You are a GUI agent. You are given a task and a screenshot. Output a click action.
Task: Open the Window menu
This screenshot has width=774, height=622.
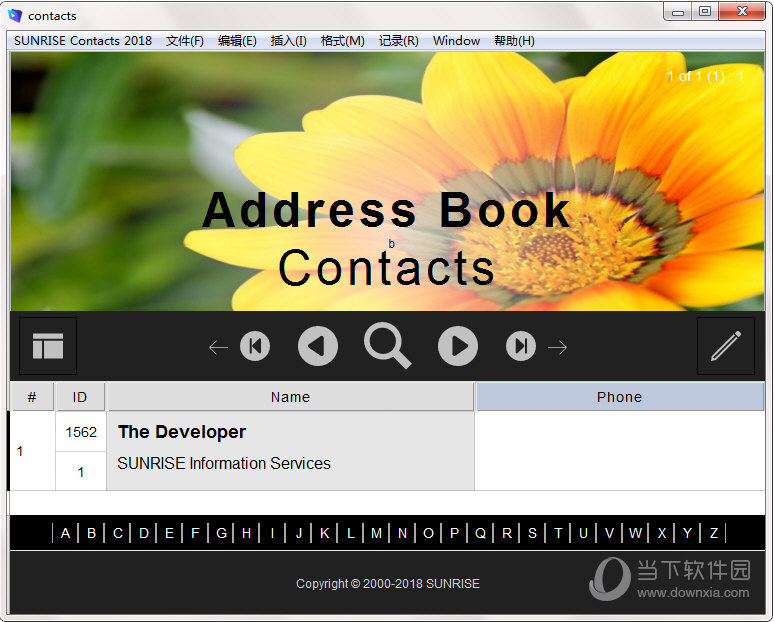pyautogui.click(x=456, y=40)
